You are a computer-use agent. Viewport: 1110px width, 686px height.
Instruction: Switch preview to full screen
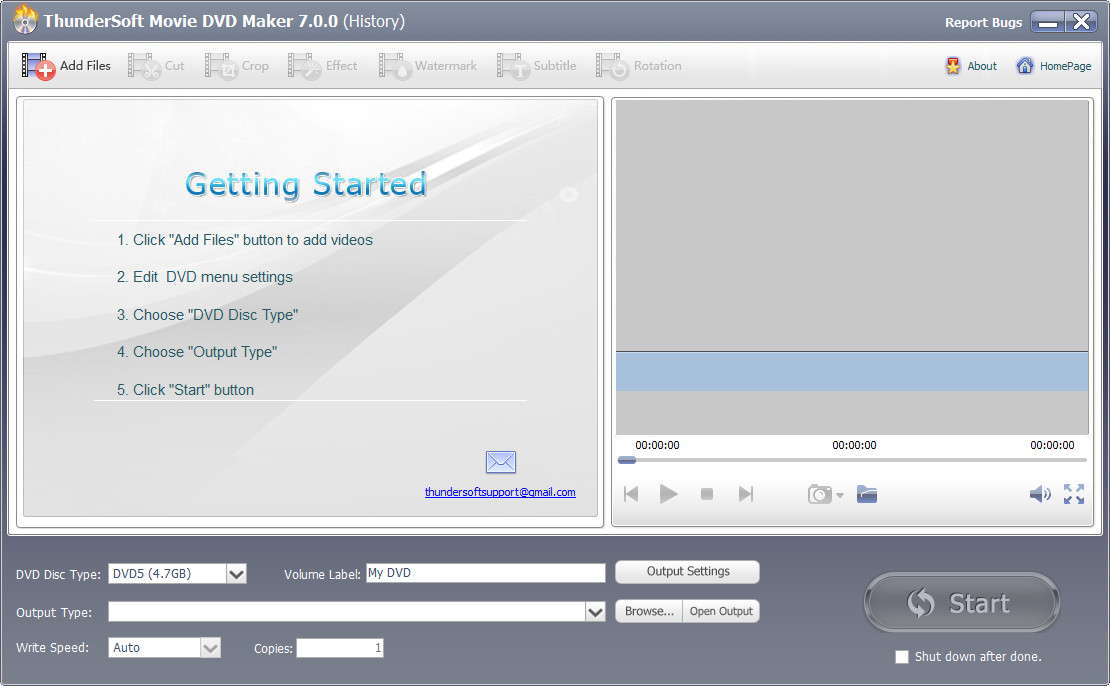coord(1074,493)
